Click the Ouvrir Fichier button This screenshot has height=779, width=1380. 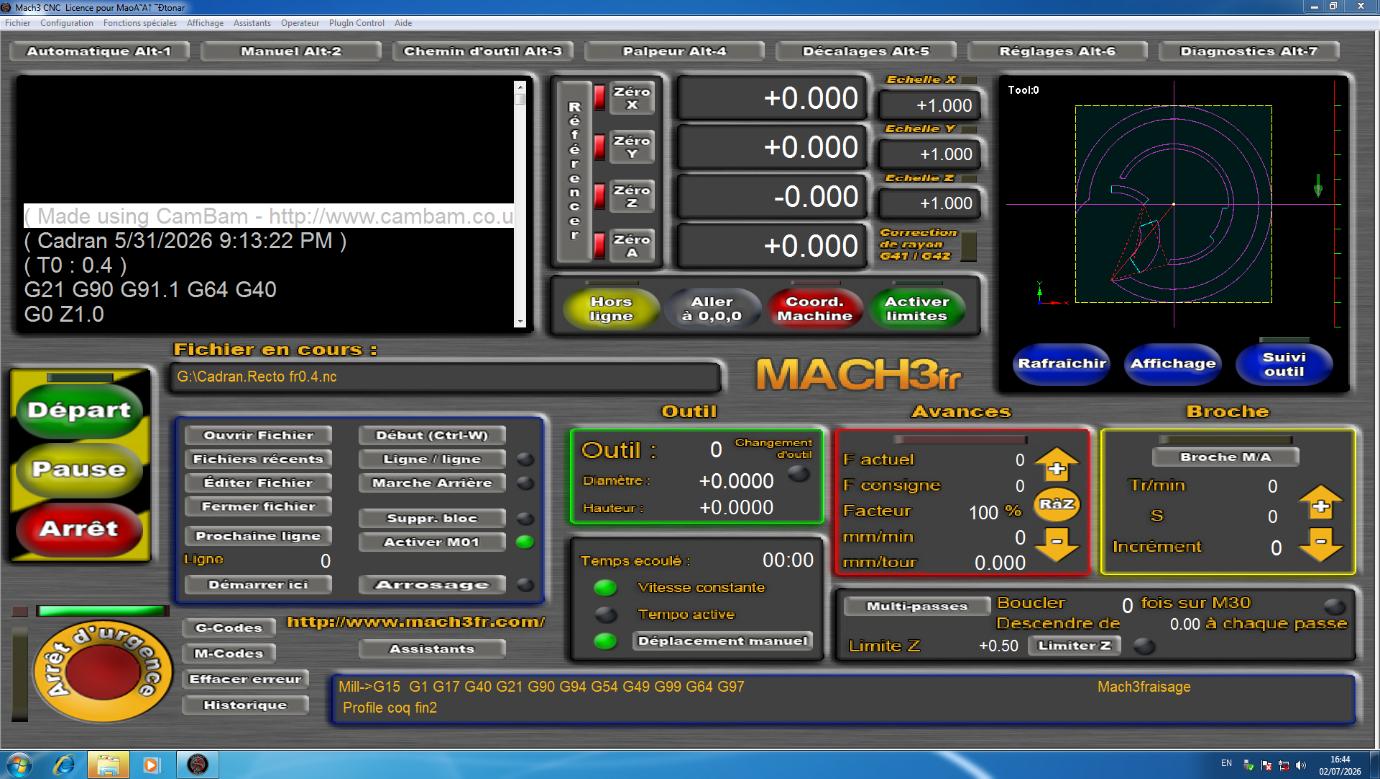pyautogui.click(x=258, y=435)
